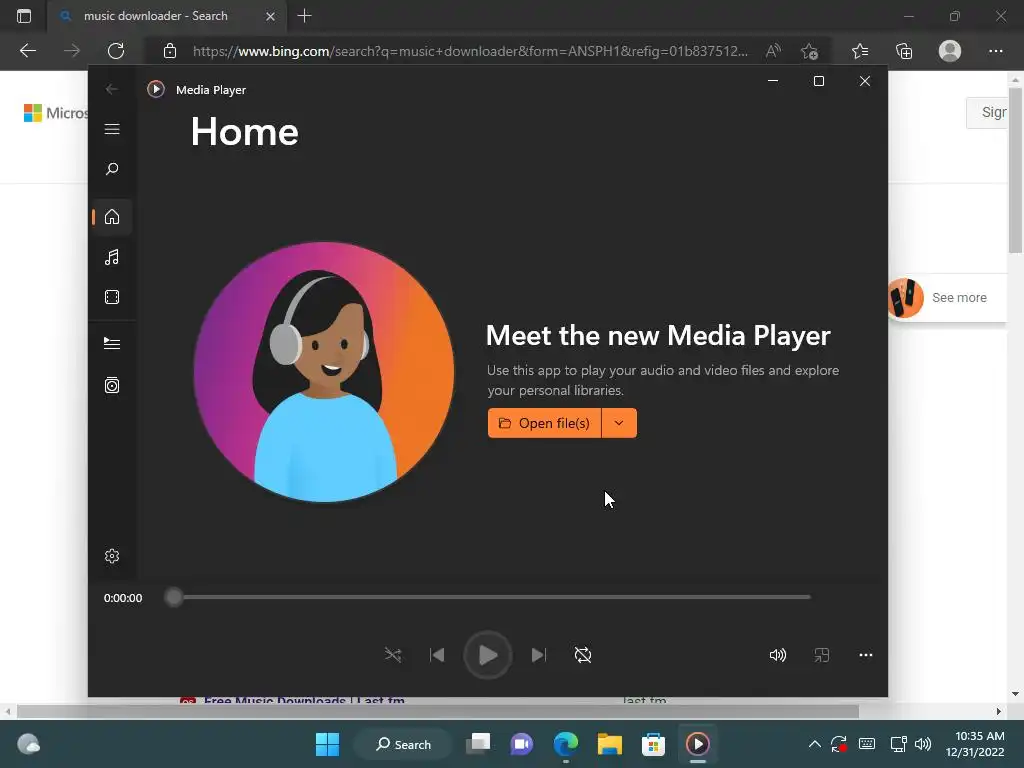This screenshot has width=1024, height=768.
Task: Click the Edge address bar URL
Action: pos(470,51)
